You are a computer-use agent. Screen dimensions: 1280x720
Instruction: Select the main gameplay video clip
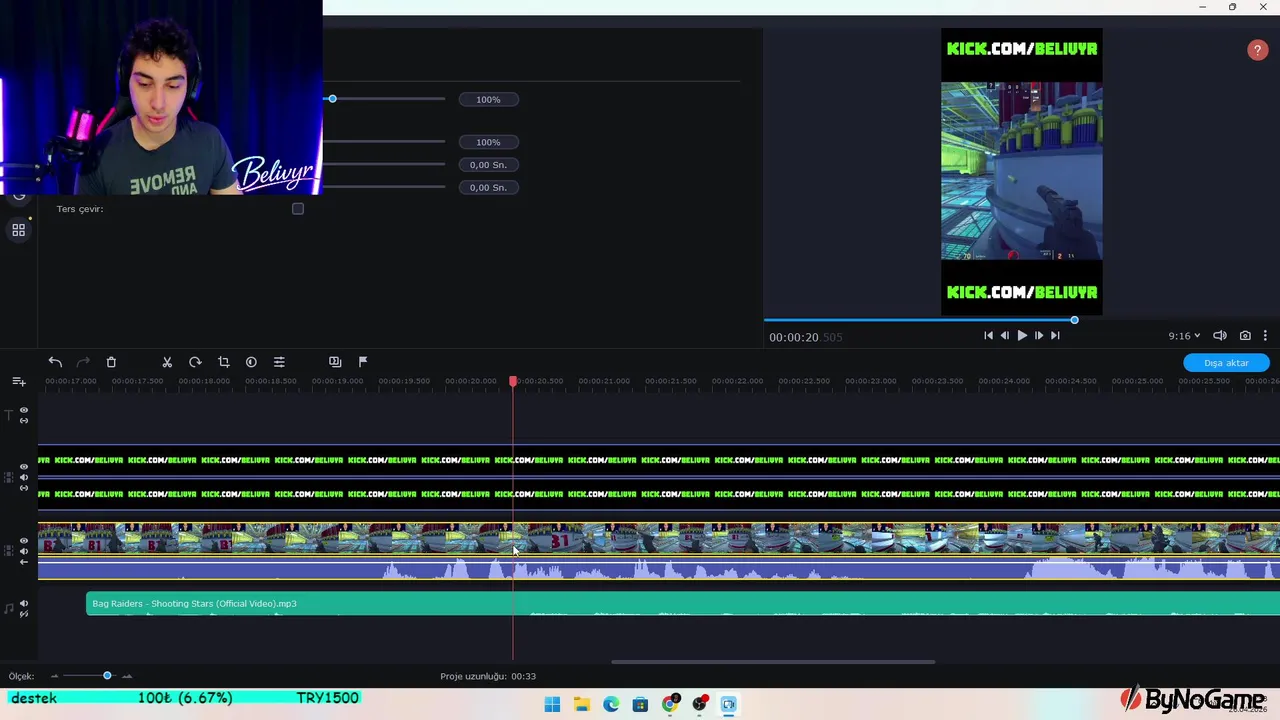(x=659, y=551)
